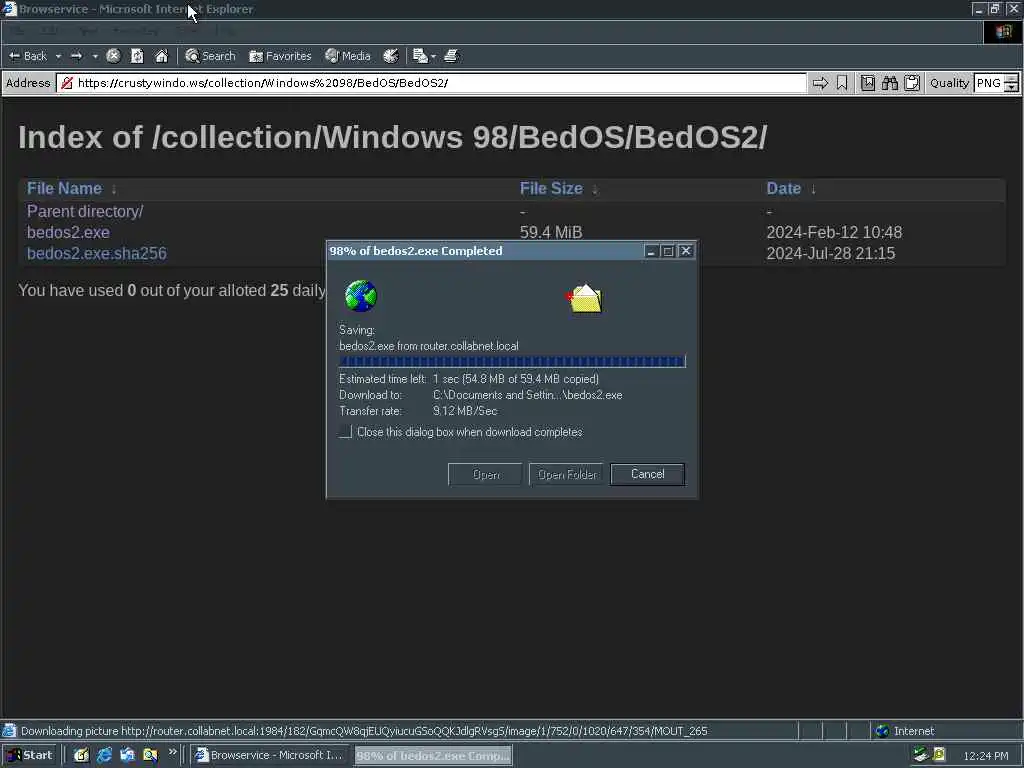Image resolution: width=1024 pixels, height=768 pixels.
Task: Click the yellow tray icon beside clock
Action: coord(938,755)
